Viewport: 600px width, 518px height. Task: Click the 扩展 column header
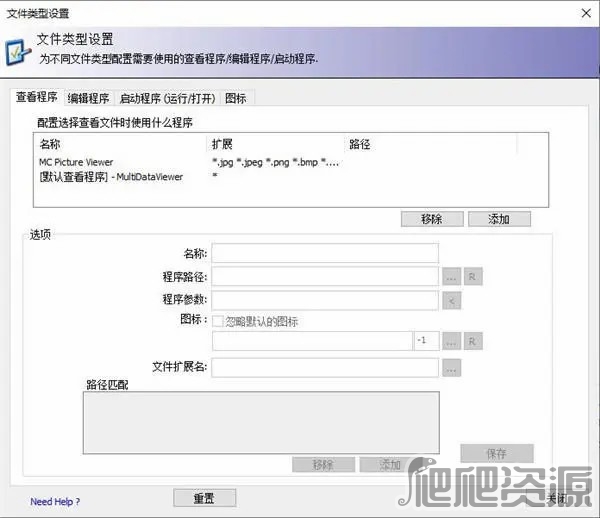(x=222, y=145)
